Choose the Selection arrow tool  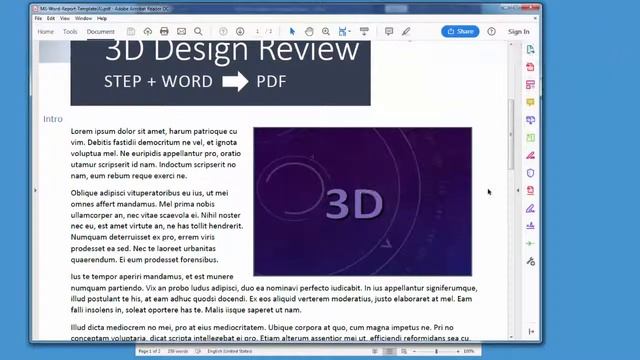coord(292,31)
